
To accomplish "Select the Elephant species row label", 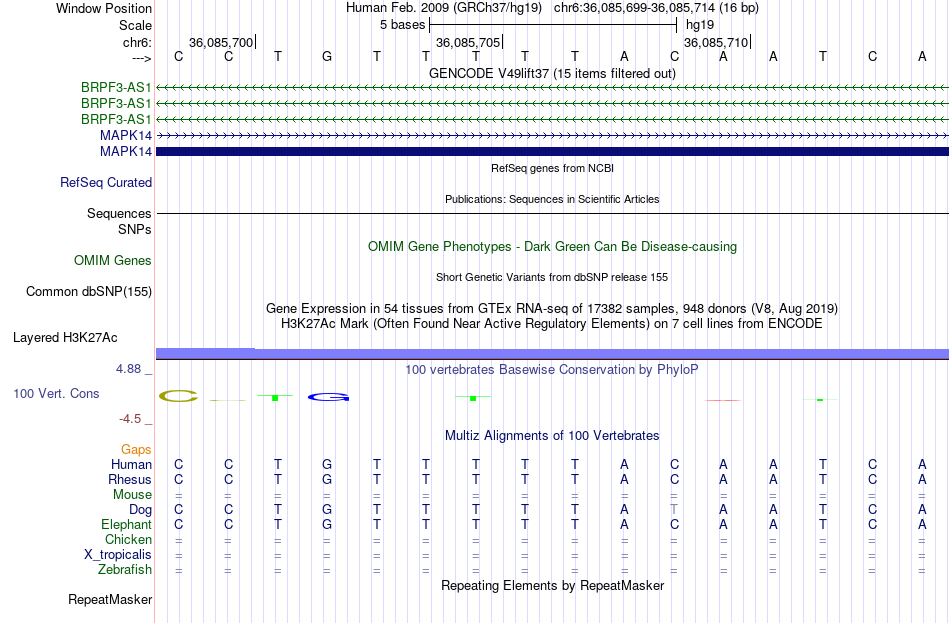I will click(x=127, y=525).
